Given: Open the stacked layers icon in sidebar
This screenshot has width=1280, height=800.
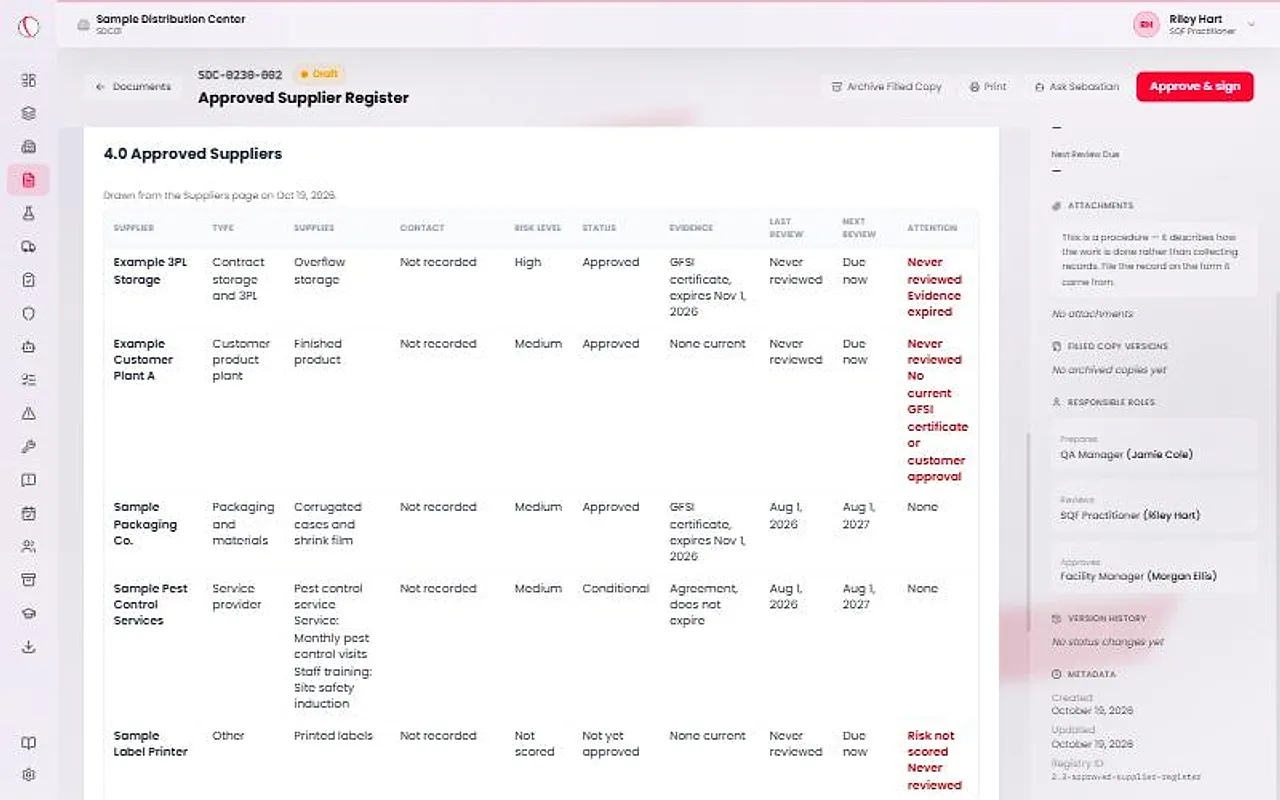Looking at the screenshot, I should 28,113.
